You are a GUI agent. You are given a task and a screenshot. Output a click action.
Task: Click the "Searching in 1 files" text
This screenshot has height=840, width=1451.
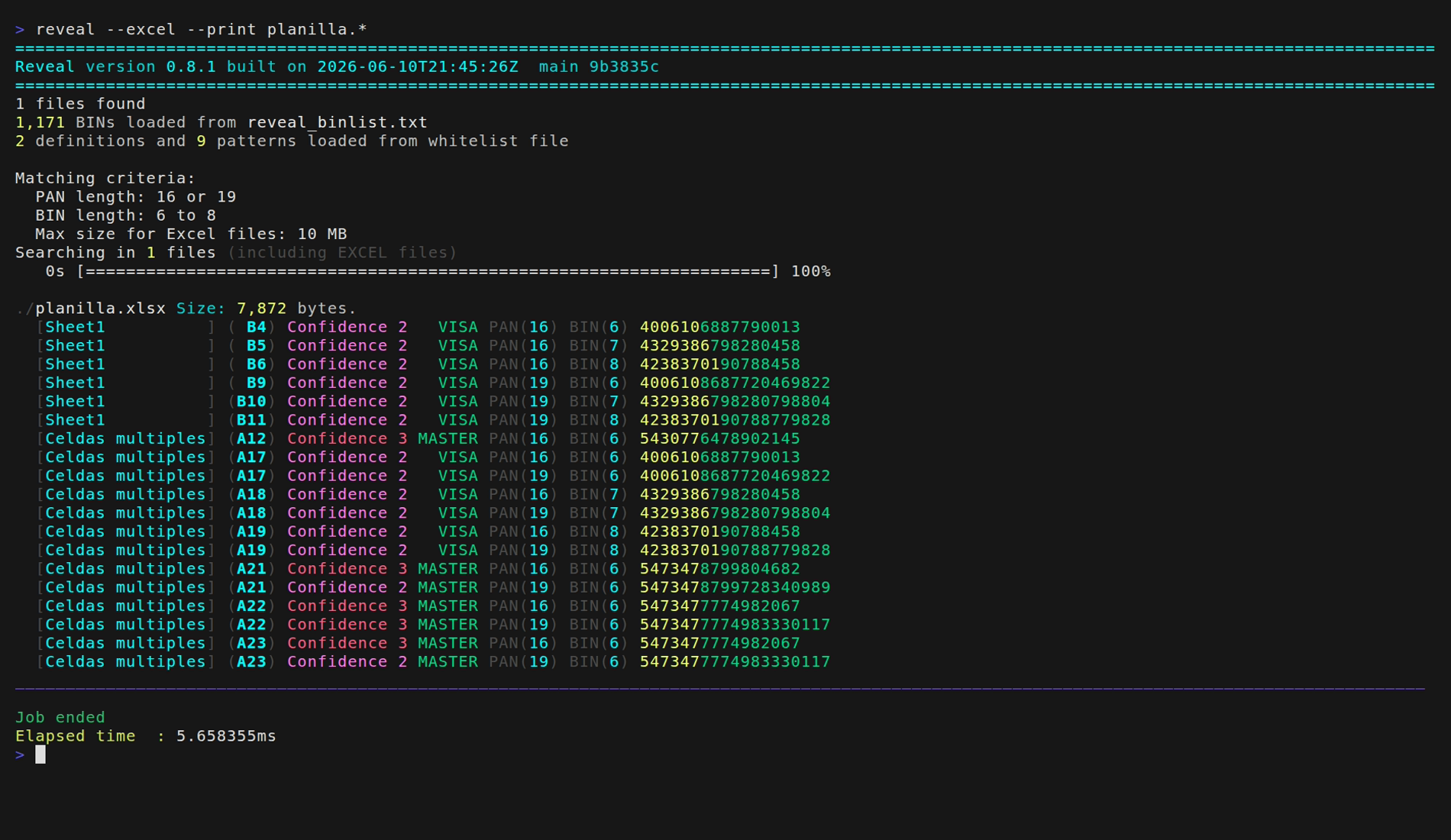pyautogui.click(x=115, y=253)
